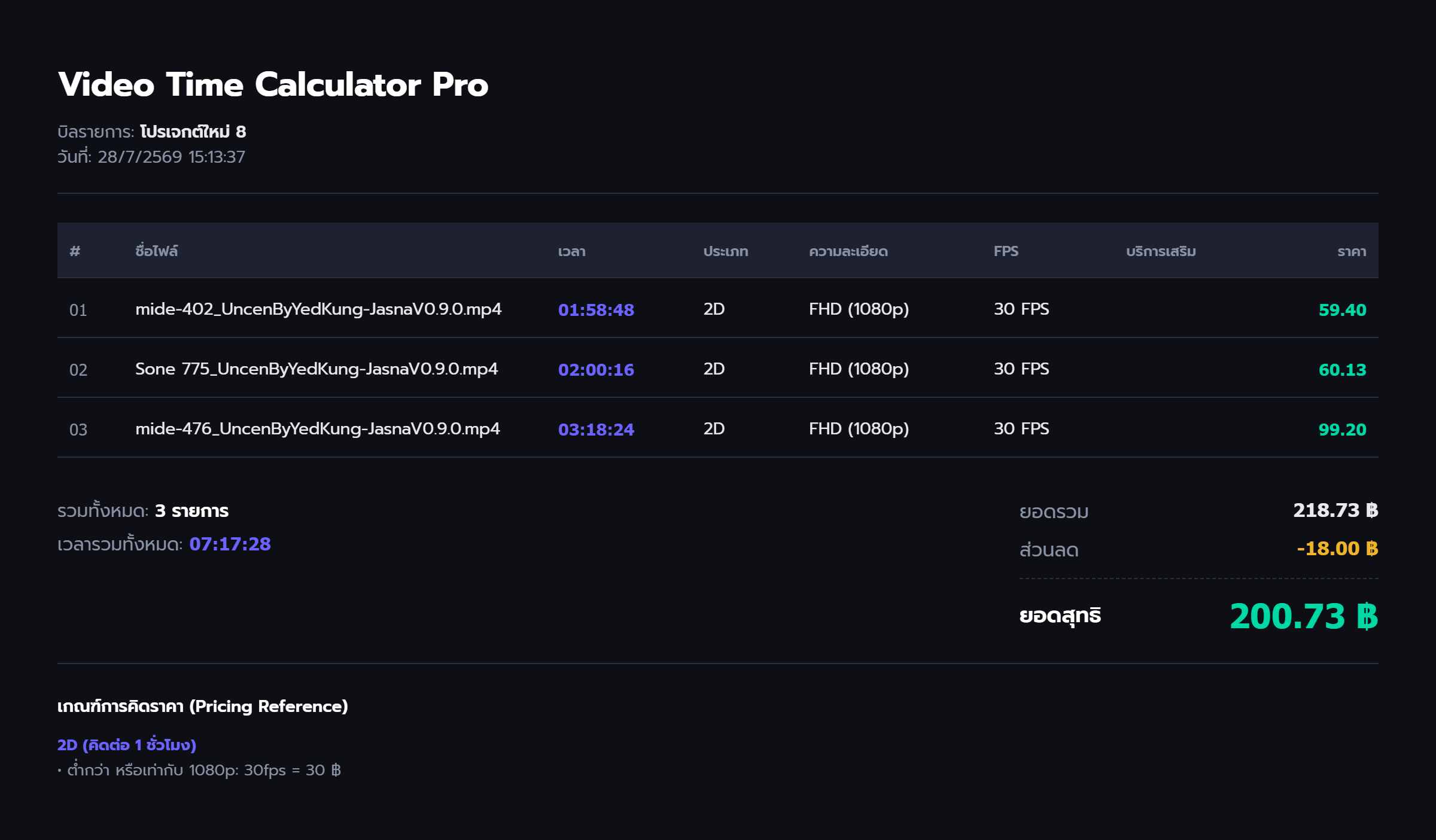Click the duration 02:00:16

click(596, 370)
